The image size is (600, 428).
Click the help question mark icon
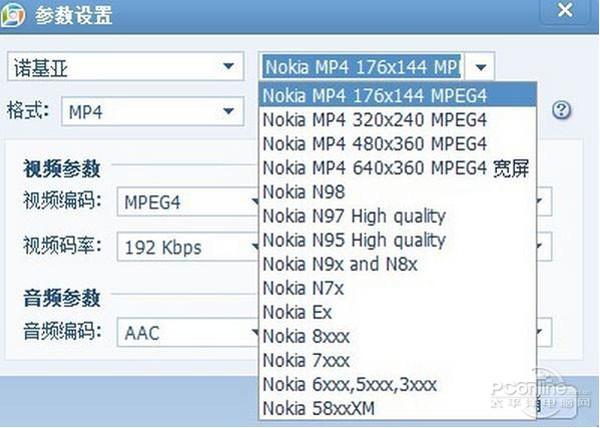point(561,110)
